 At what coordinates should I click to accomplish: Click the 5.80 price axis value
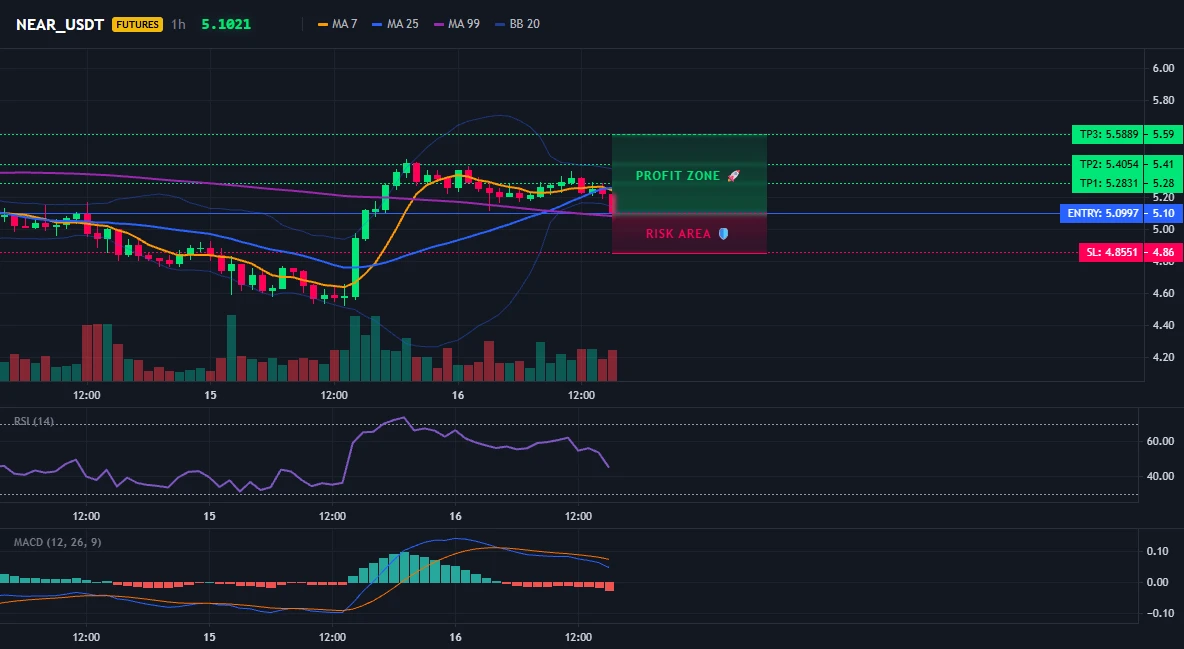pos(1164,100)
